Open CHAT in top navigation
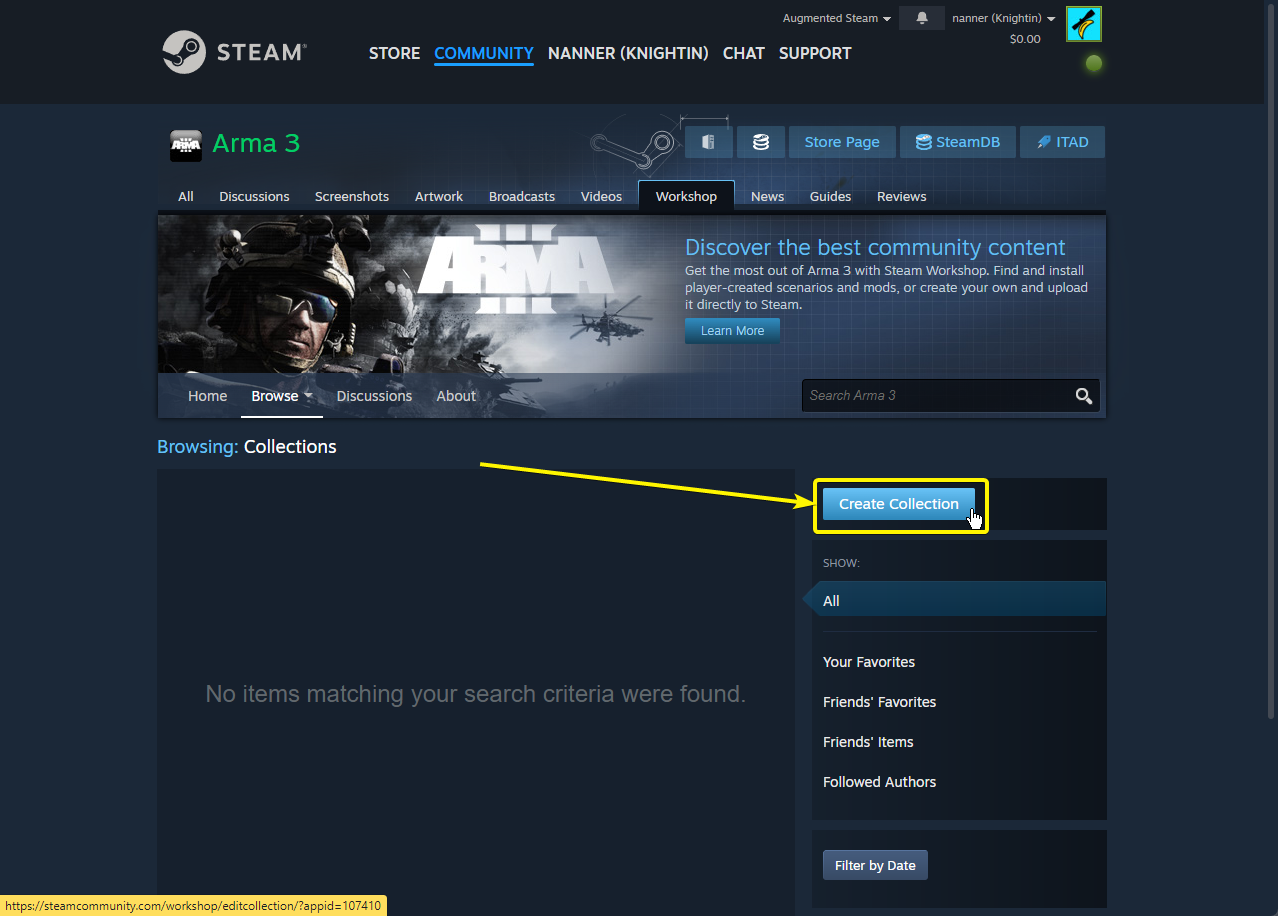The image size is (1278, 916). (744, 53)
